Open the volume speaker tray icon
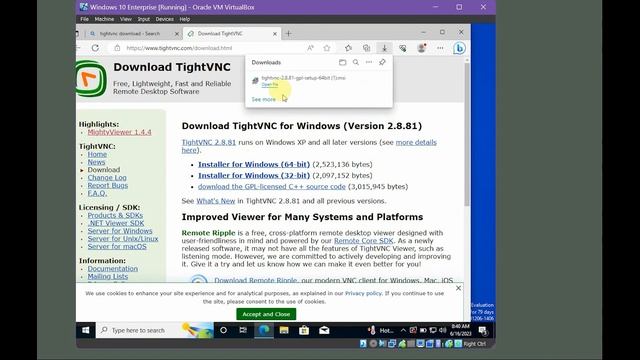 (x=443, y=330)
